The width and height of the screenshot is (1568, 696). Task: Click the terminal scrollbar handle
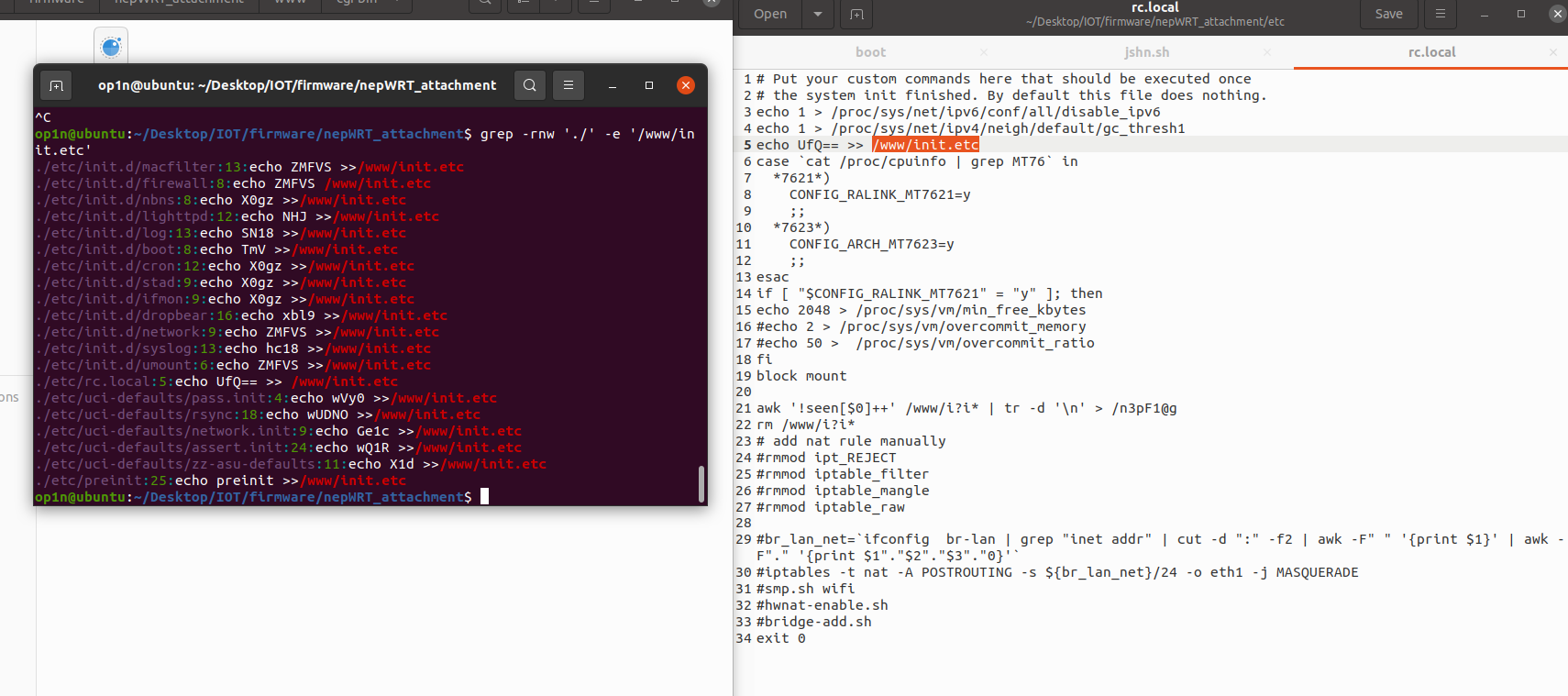click(701, 484)
